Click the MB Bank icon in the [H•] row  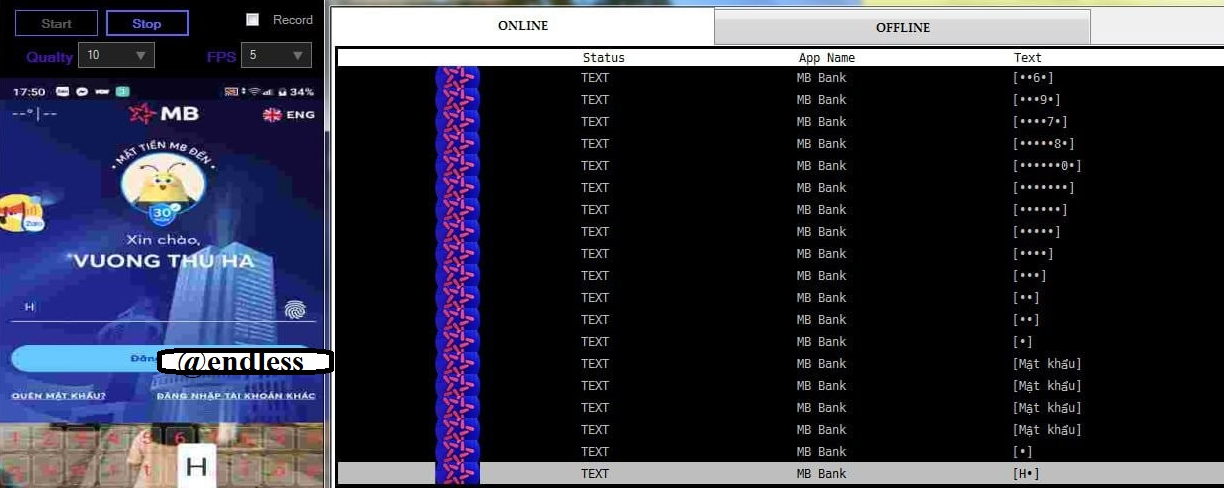pyautogui.click(x=458, y=473)
